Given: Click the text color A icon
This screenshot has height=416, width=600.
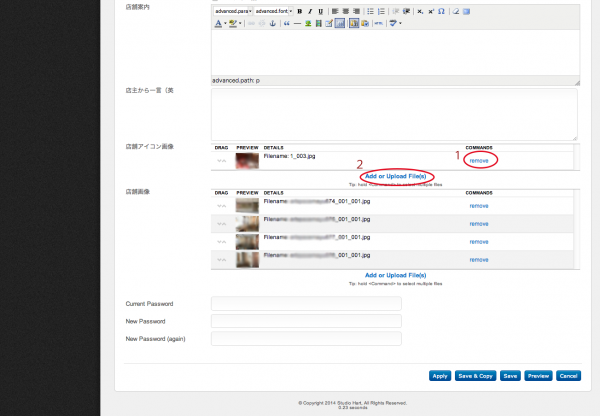Looking at the screenshot, I should pos(218,23).
